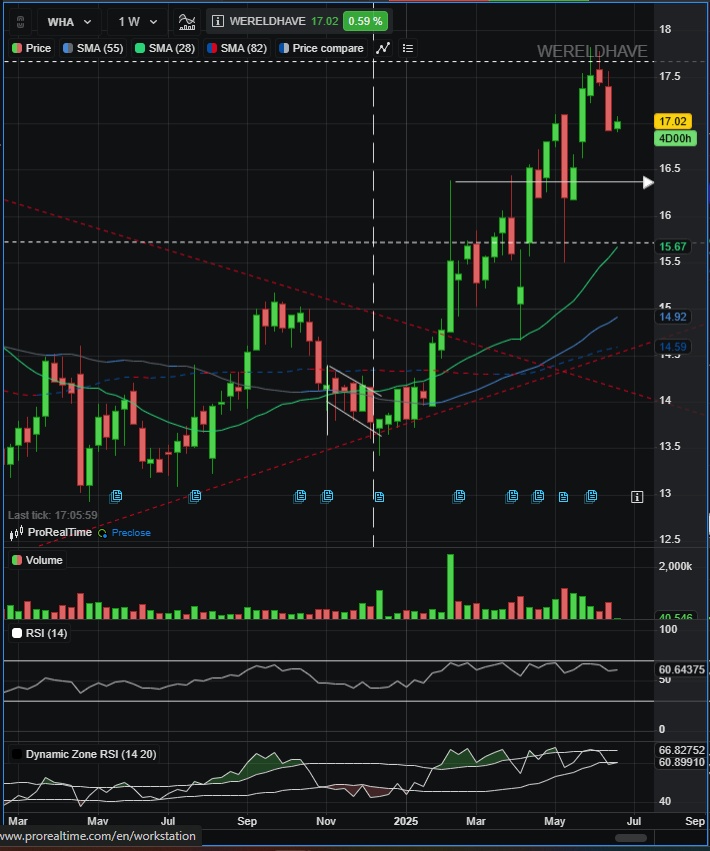Open the Volume panel label
Screen dimensions: 710x851
click(37, 560)
